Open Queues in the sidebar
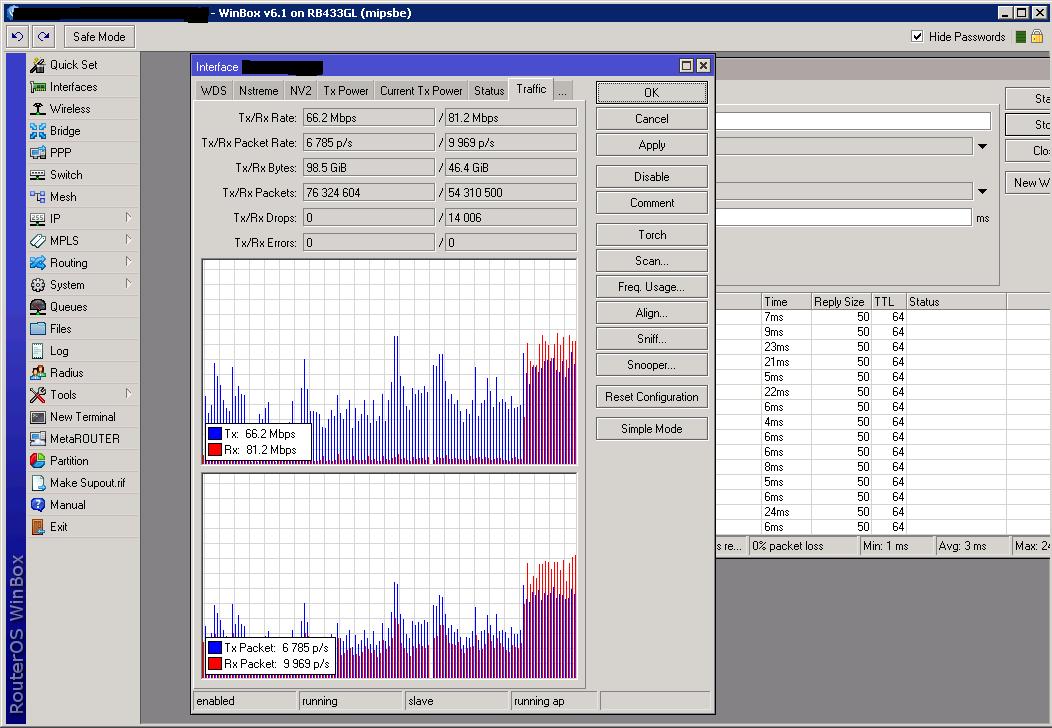1052x728 pixels. [x=68, y=307]
